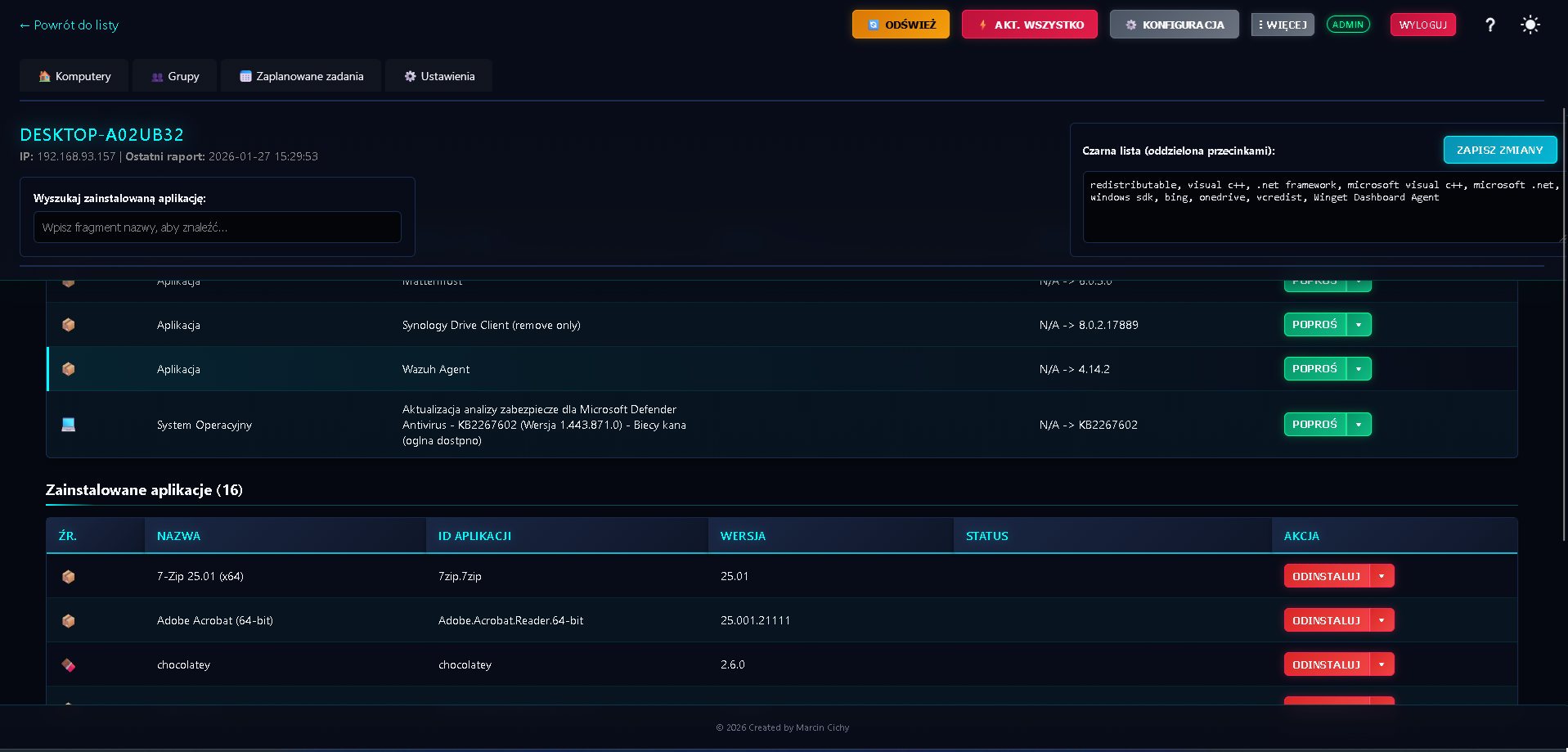Select the DESKTOP-A02UB32 computer name
Screen dimensions: 1568x752
[102, 135]
